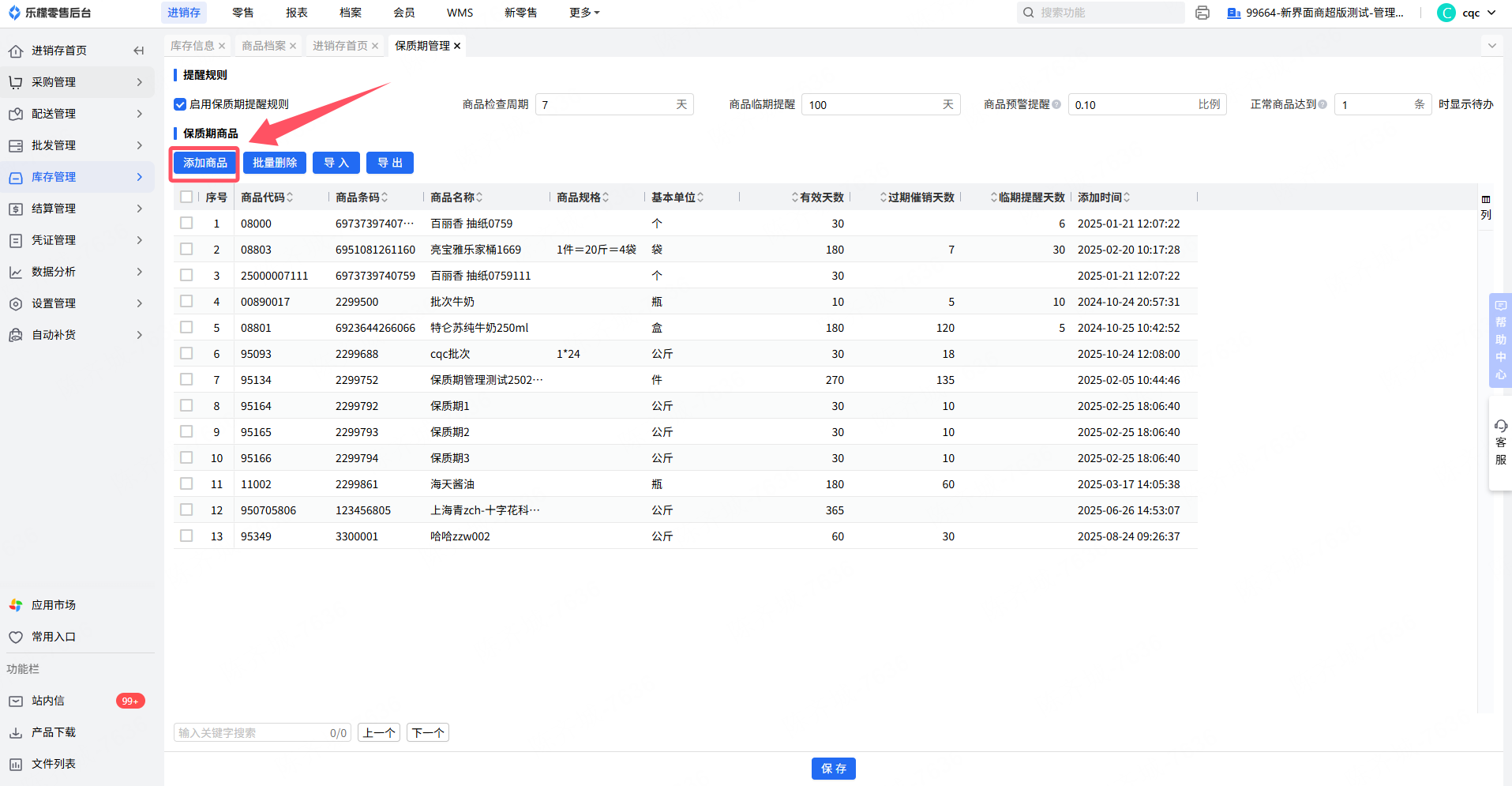Click the keyword search input 输入关键字搜索
1512x786 pixels.
[x=262, y=732]
